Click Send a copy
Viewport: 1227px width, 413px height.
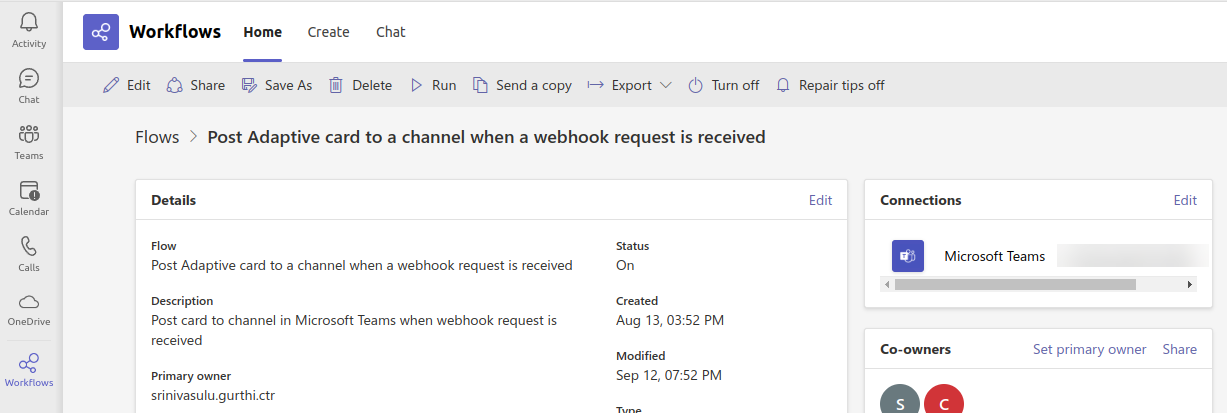point(522,85)
